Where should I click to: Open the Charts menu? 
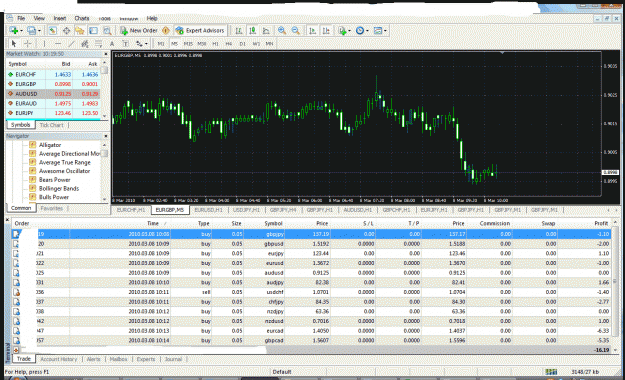82,18
